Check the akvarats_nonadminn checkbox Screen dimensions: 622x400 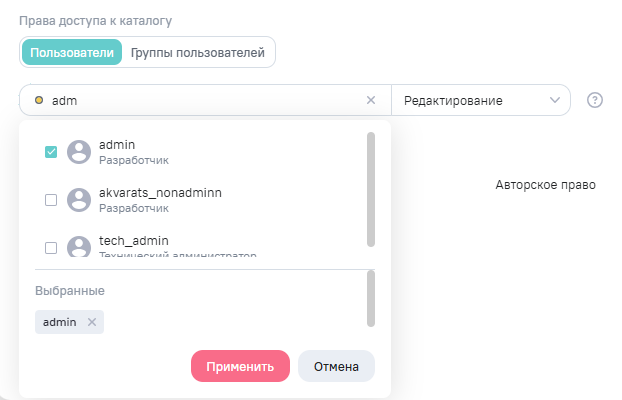(x=51, y=200)
